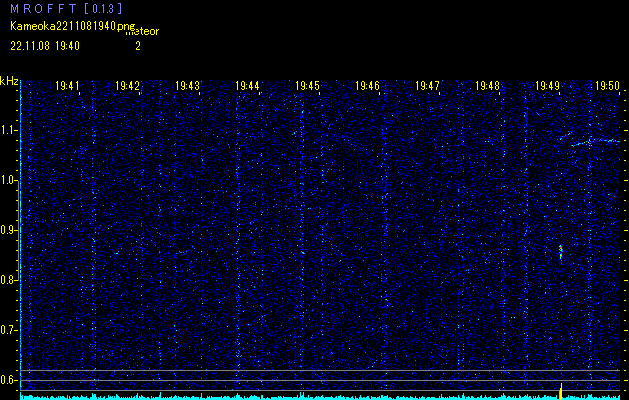Click the 19:42 time label

127,86
